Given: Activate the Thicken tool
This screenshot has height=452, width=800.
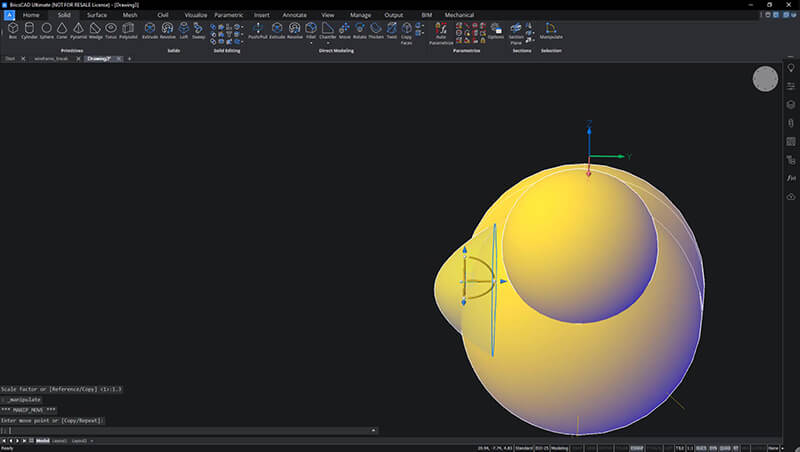Looking at the screenshot, I should pos(376,30).
